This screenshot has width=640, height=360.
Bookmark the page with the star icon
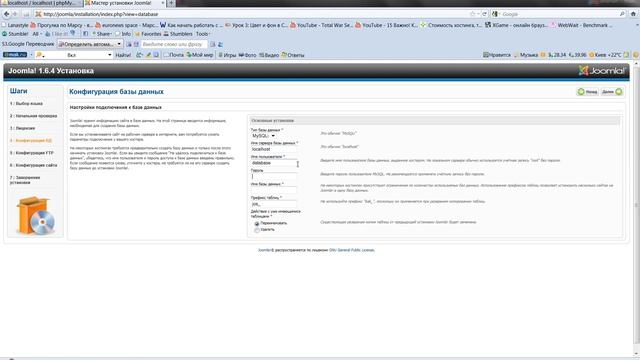tap(473, 14)
